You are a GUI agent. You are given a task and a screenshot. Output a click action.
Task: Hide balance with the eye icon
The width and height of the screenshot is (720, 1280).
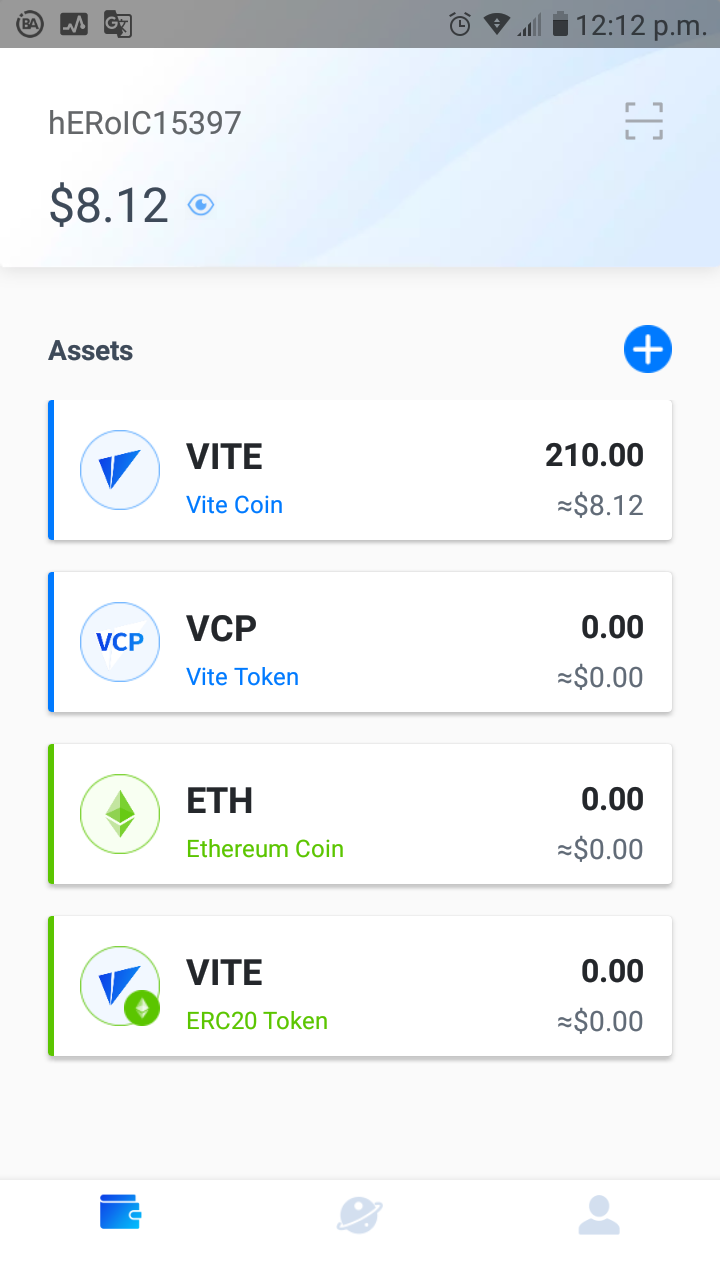point(201,205)
